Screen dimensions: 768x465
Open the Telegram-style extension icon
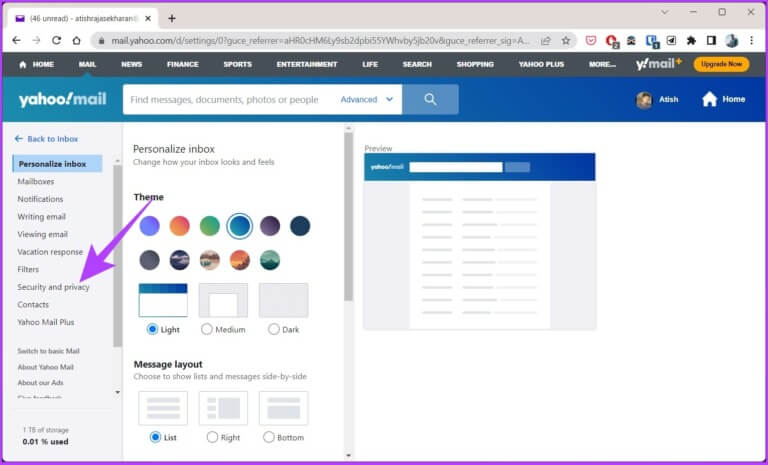tap(671, 41)
